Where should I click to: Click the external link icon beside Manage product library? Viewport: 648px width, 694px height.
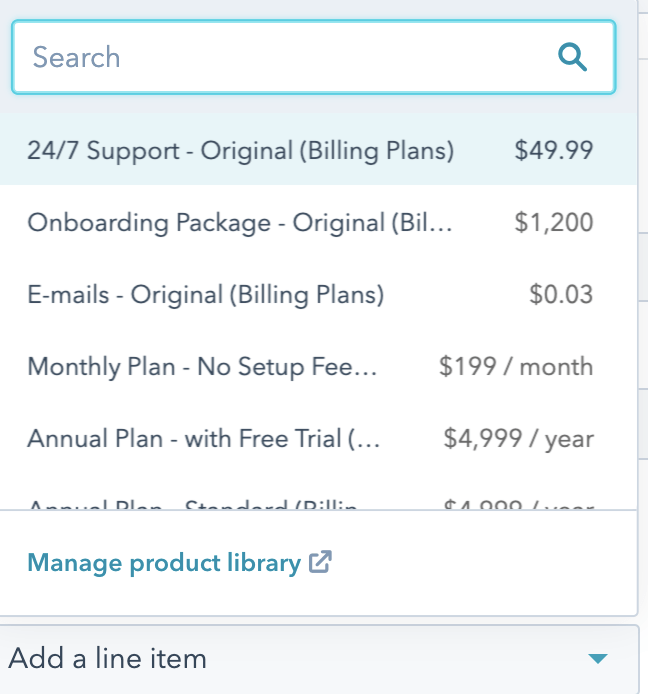(320, 563)
